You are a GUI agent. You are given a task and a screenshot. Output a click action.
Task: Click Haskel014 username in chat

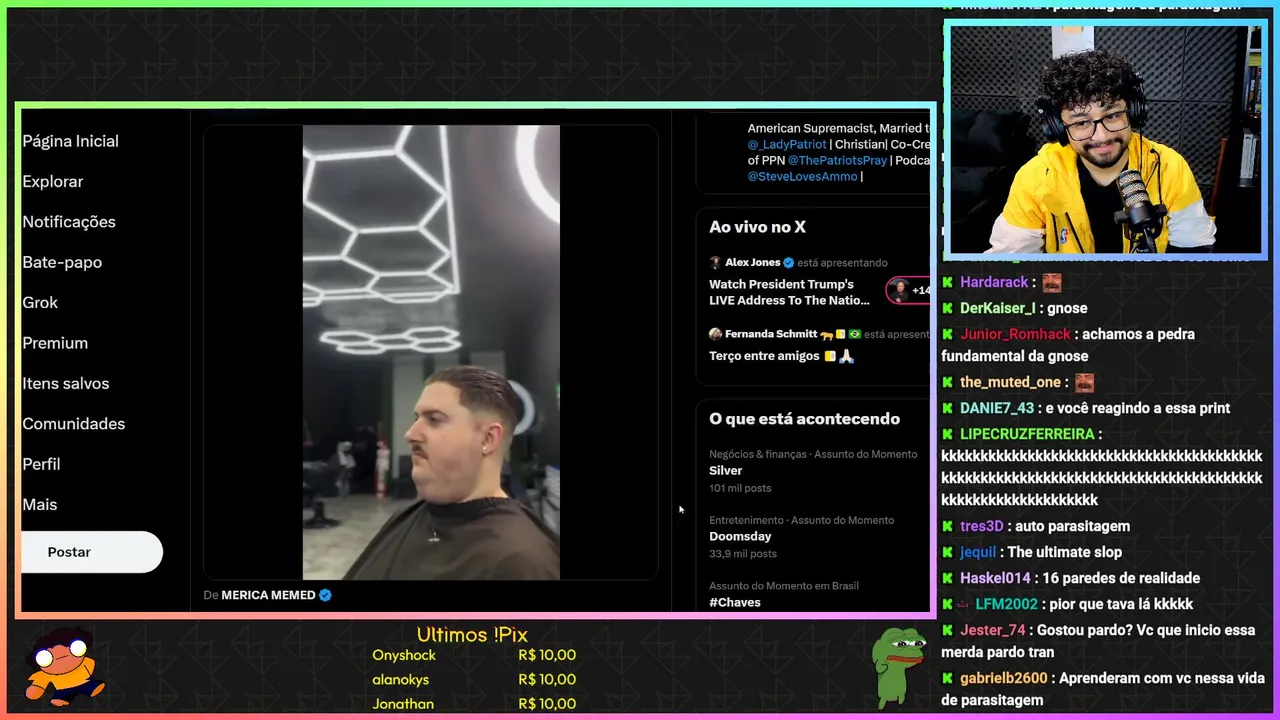(995, 578)
